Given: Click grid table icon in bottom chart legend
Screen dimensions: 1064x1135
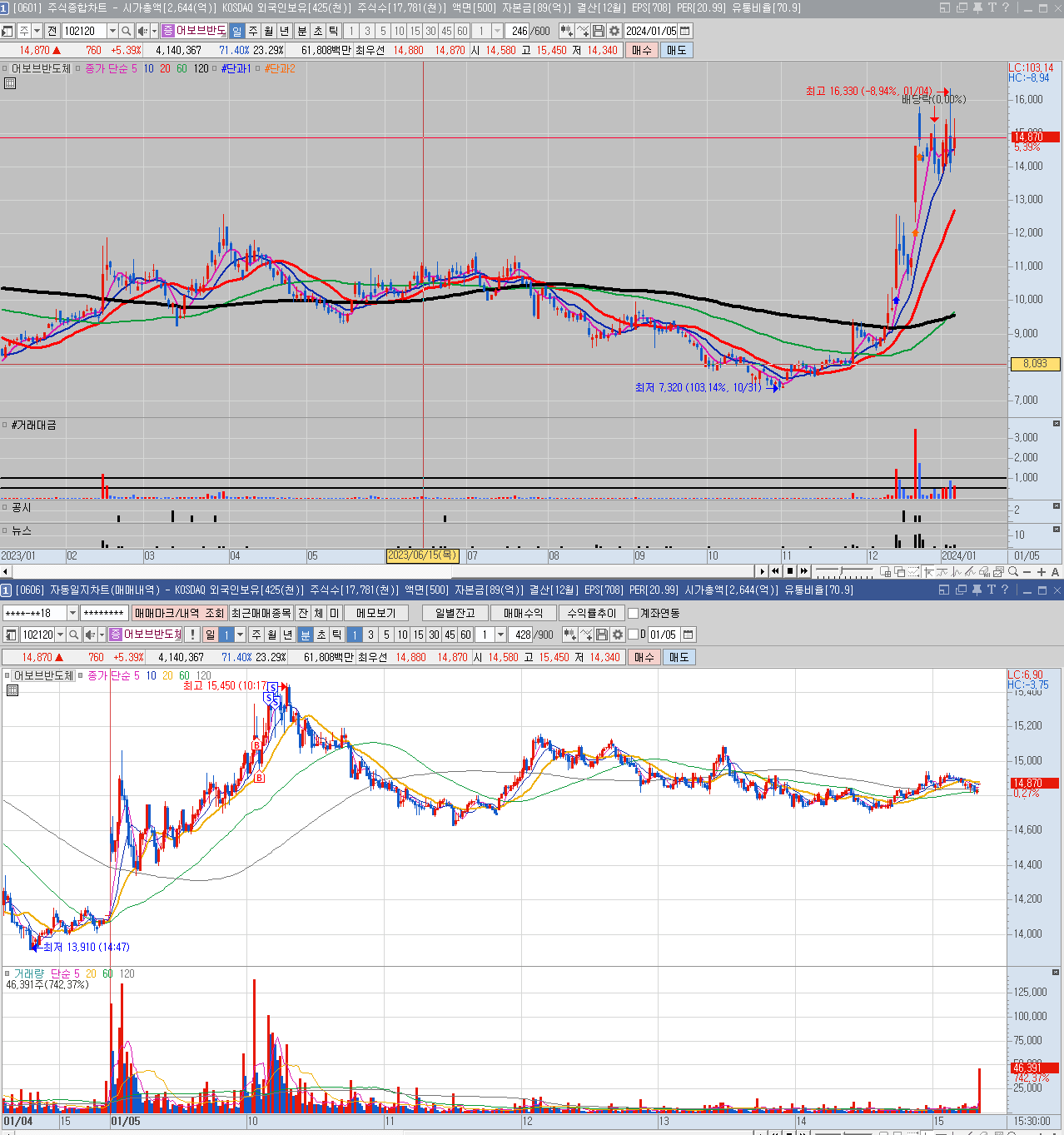Looking at the screenshot, I should (x=12, y=690).
